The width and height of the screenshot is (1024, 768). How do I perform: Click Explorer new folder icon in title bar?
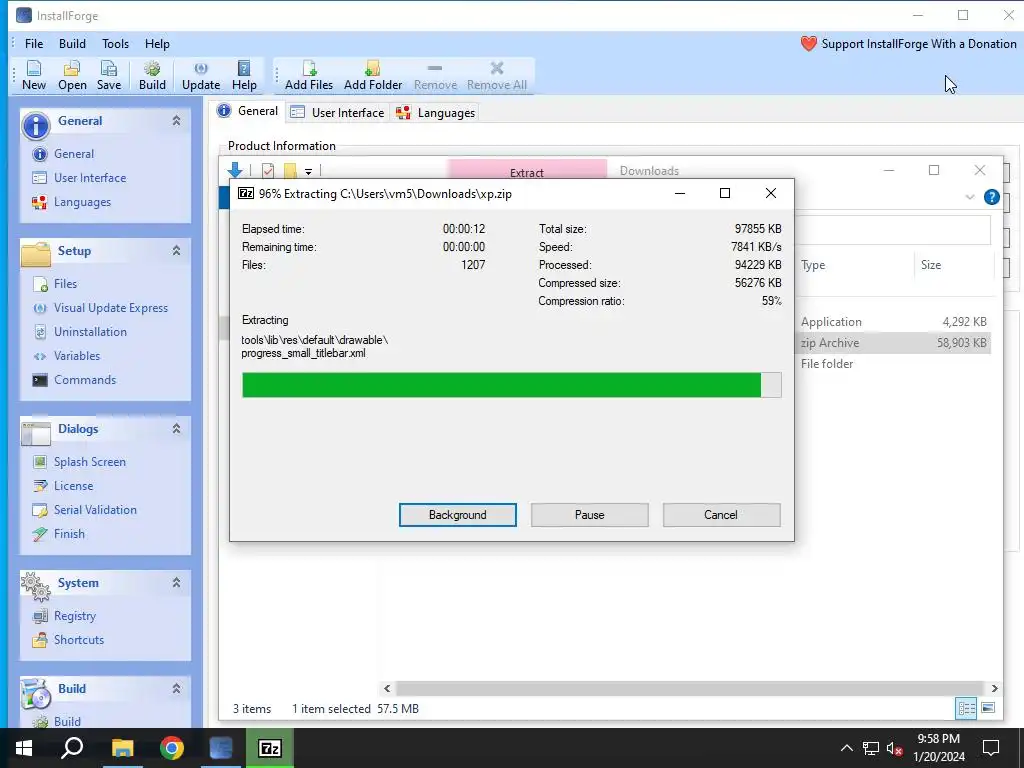click(290, 170)
